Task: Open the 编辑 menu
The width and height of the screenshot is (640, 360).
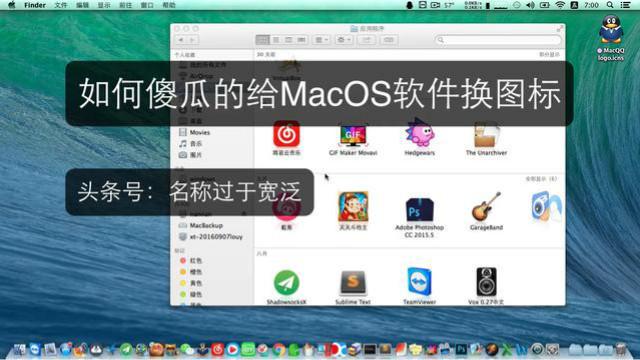Action: coord(82,5)
